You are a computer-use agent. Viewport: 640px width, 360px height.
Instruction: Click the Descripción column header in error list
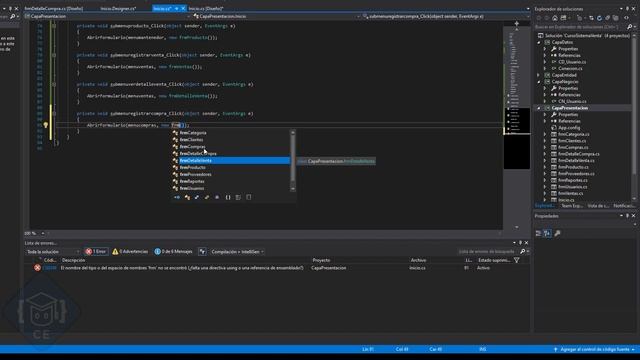point(73,260)
